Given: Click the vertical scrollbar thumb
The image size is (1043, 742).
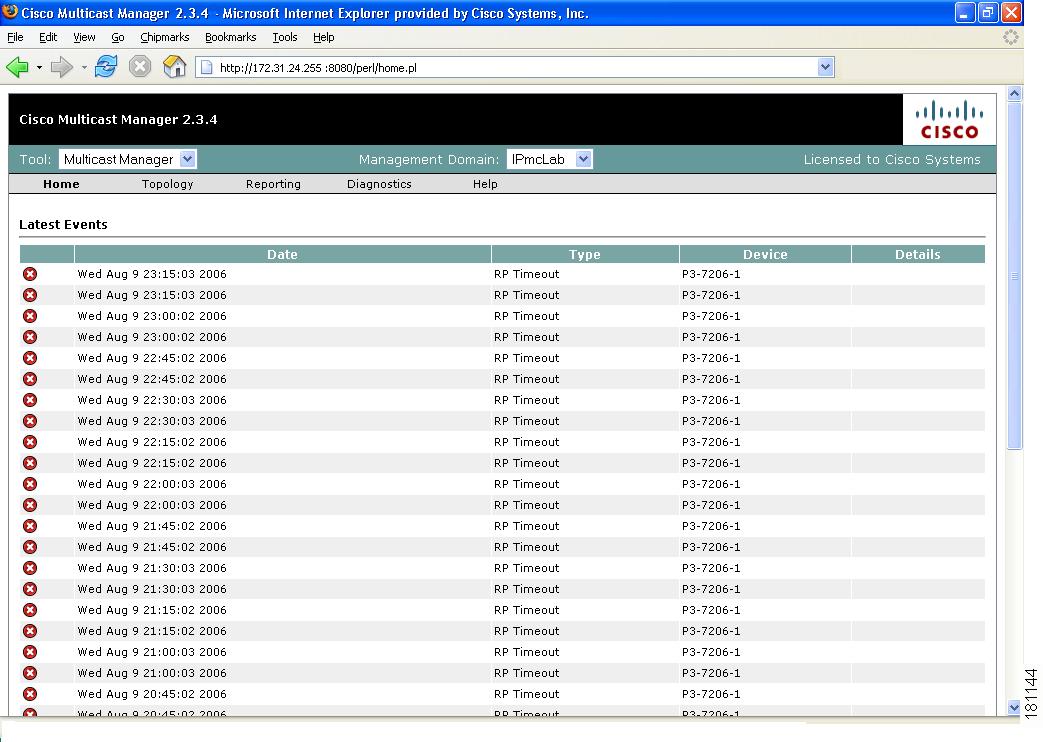Looking at the screenshot, I should pyautogui.click(x=1014, y=276).
